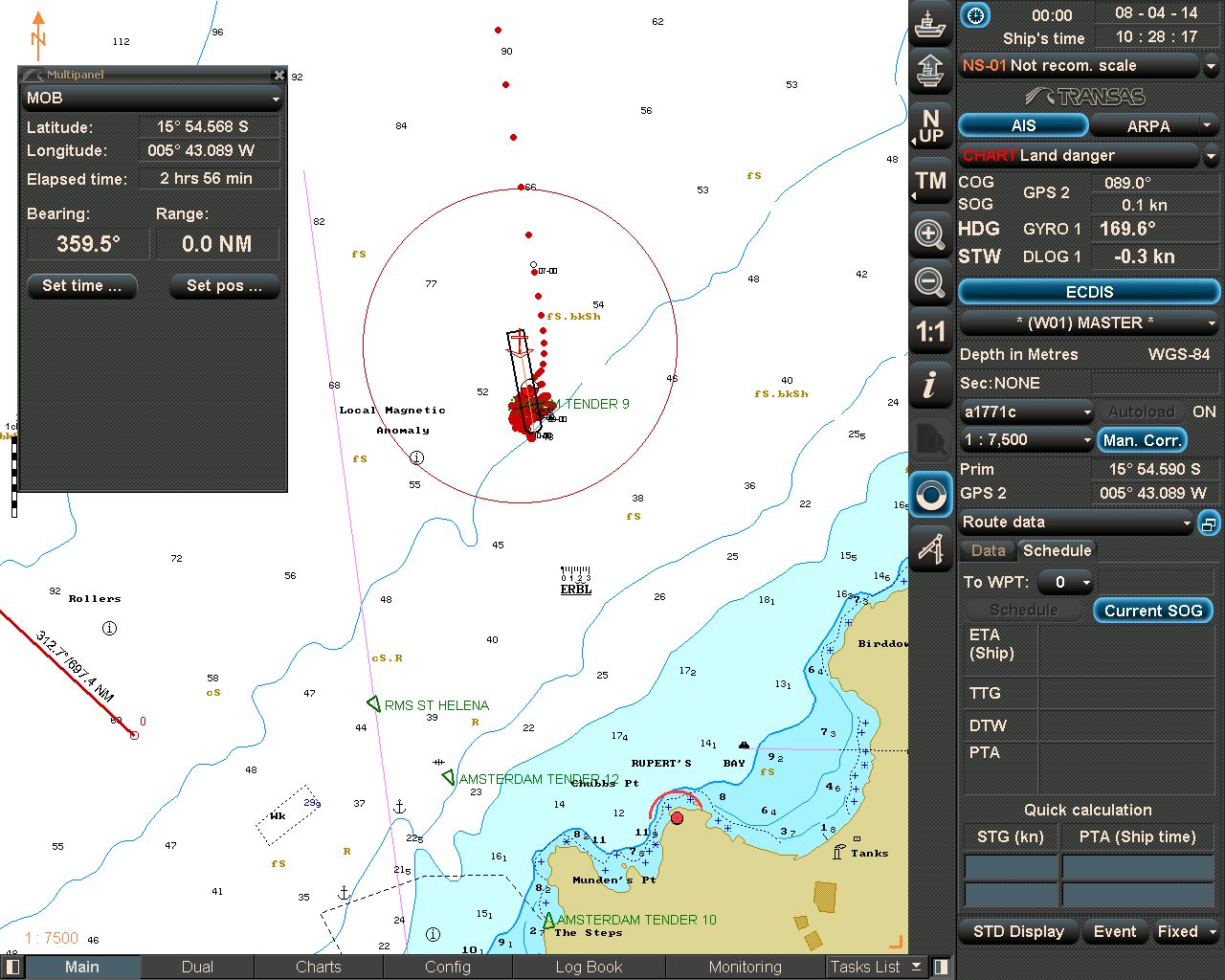Open the 1 : 7,500 scale dropdown
Viewport: 1225px width, 980px height.
(1026, 440)
